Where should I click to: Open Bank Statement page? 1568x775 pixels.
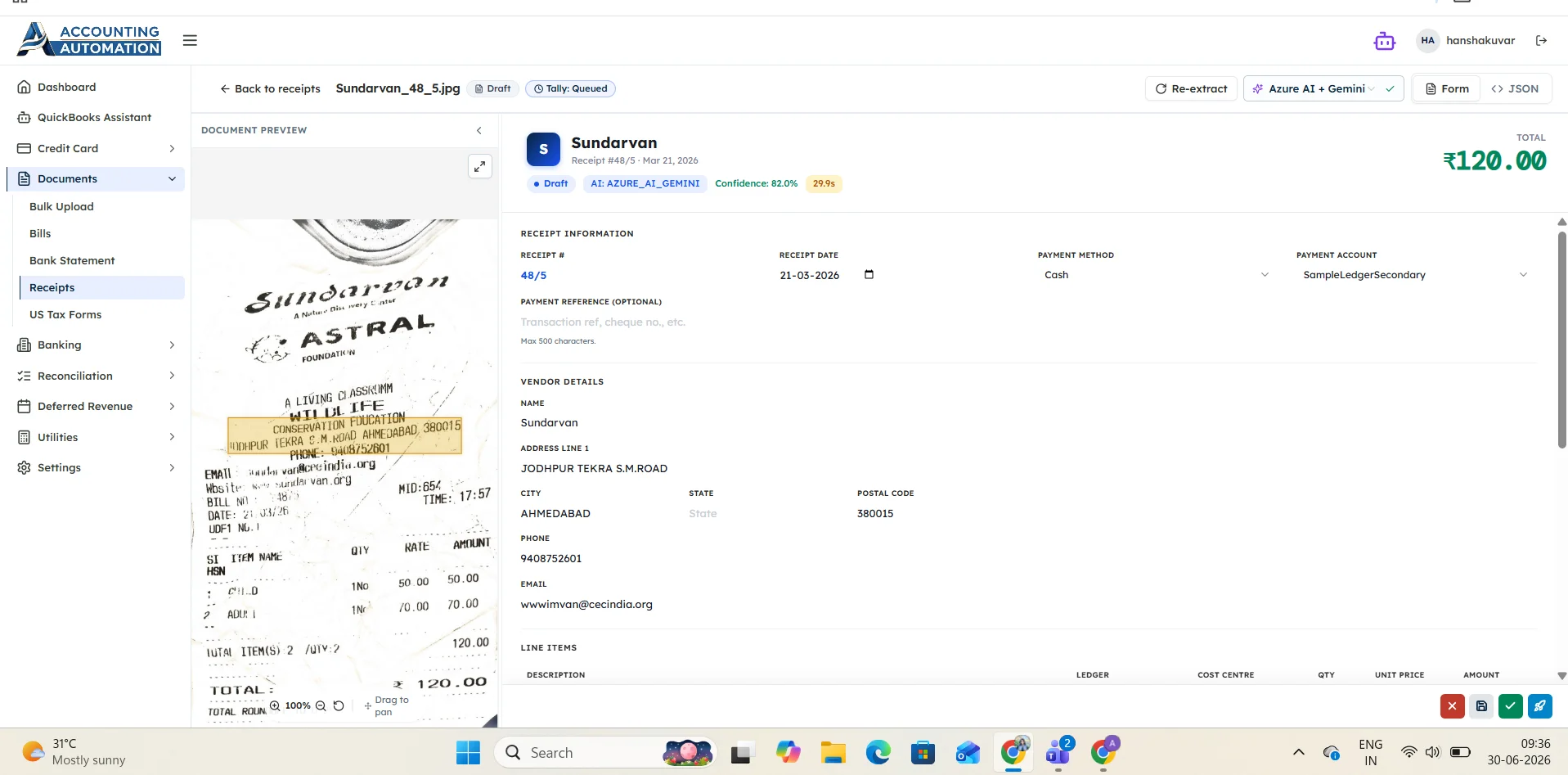coord(72,260)
